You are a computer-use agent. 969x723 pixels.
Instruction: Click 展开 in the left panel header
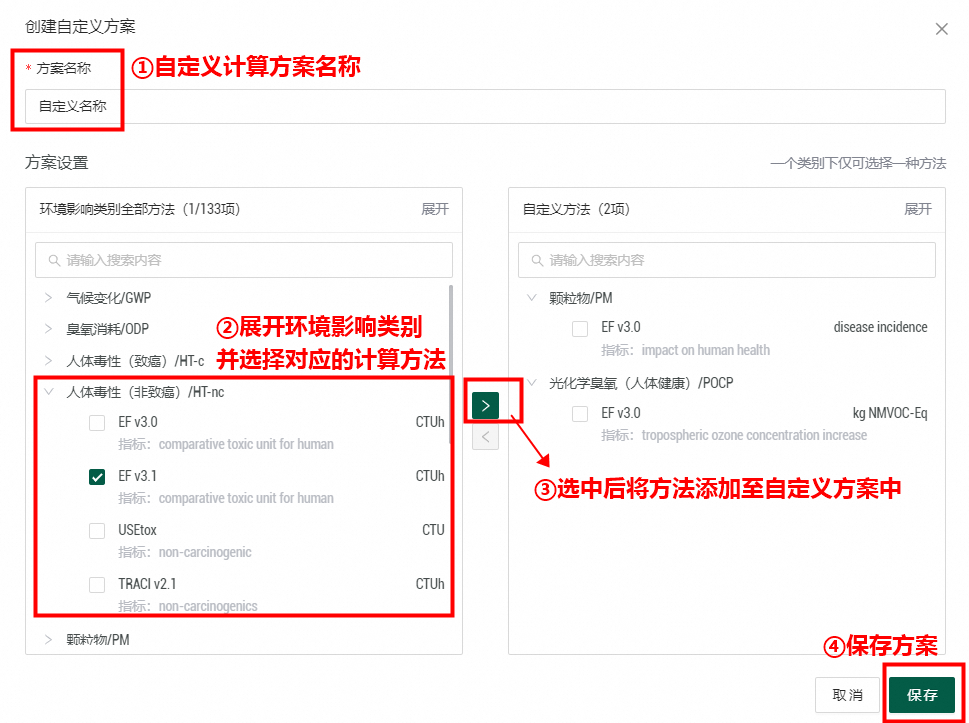(435, 209)
